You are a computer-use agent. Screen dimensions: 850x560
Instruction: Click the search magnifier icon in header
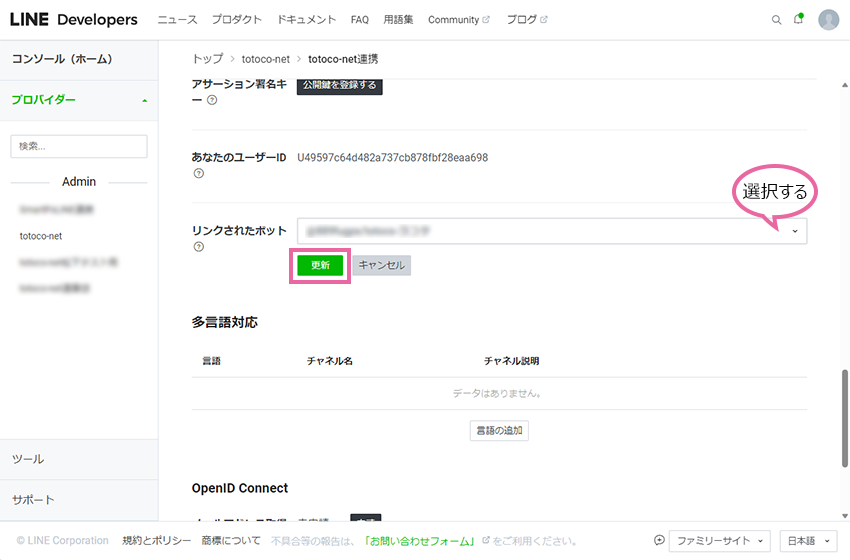(x=776, y=20)
